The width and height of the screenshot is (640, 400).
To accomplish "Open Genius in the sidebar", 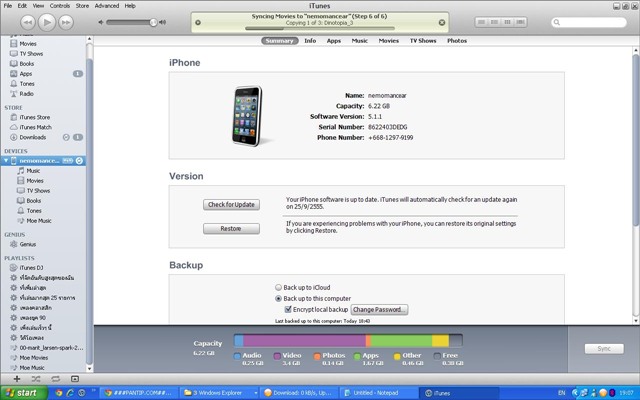I will point(28,244).
